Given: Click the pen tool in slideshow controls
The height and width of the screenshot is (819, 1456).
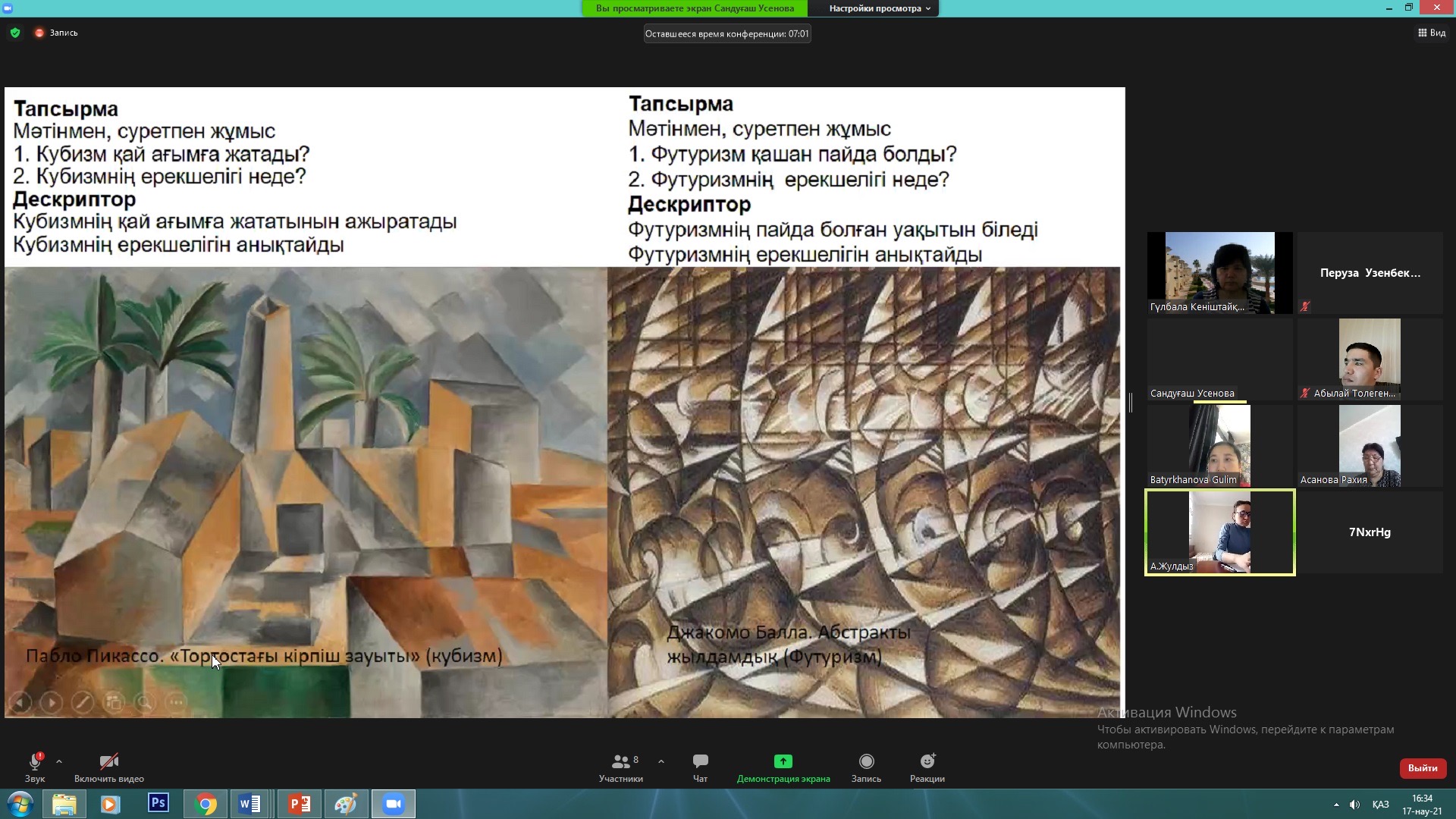Looking at the screenshot, I should (82, 702).
